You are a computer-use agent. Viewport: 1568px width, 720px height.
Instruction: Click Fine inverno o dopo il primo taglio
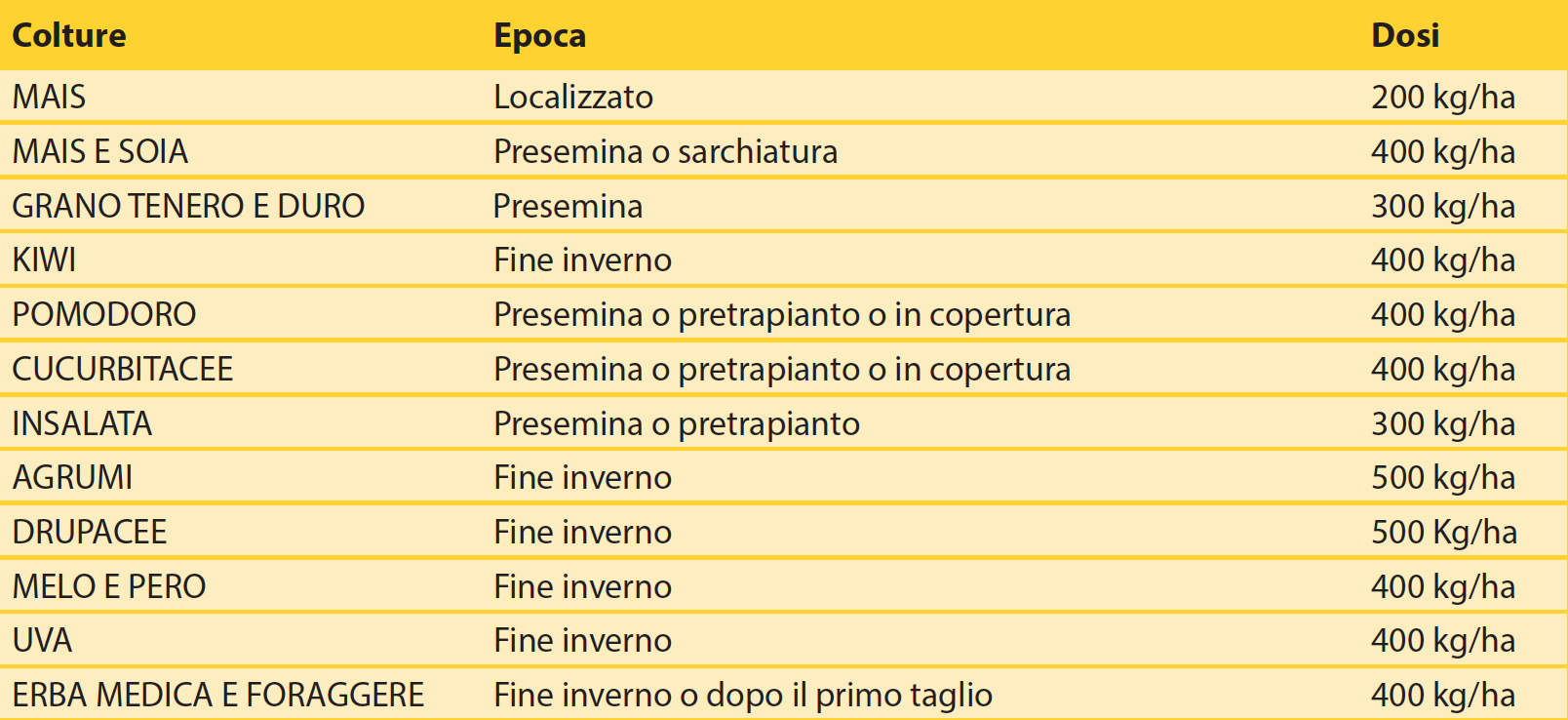[743, 695]
